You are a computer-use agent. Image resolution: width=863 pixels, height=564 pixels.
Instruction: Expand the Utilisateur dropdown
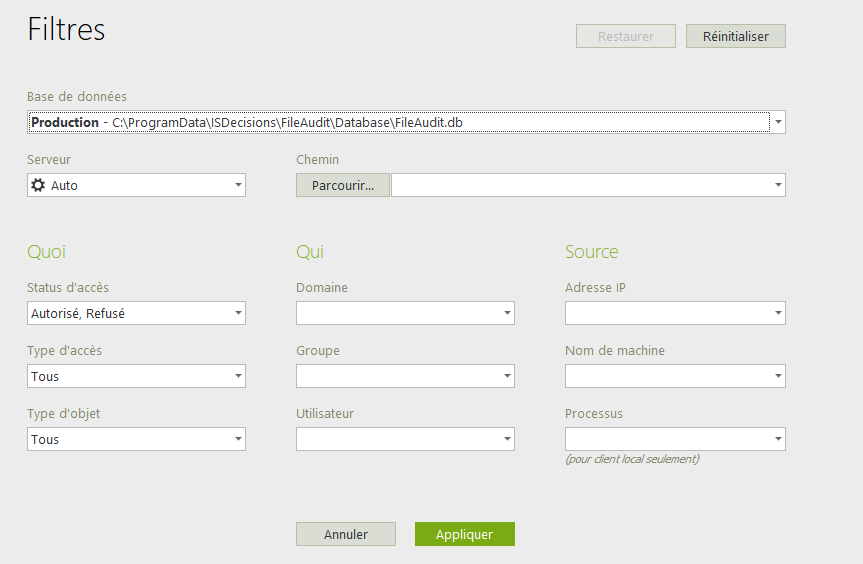coord(507,439)
